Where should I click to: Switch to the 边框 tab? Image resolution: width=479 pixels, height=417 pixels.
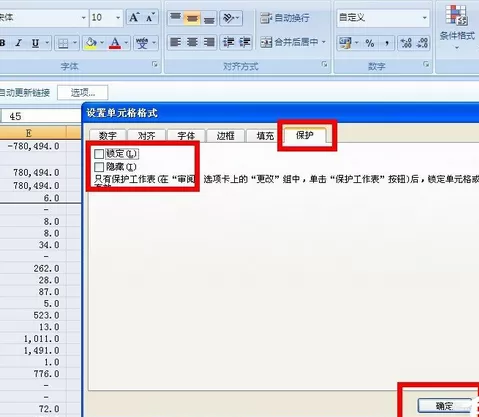tap(226, 135)
